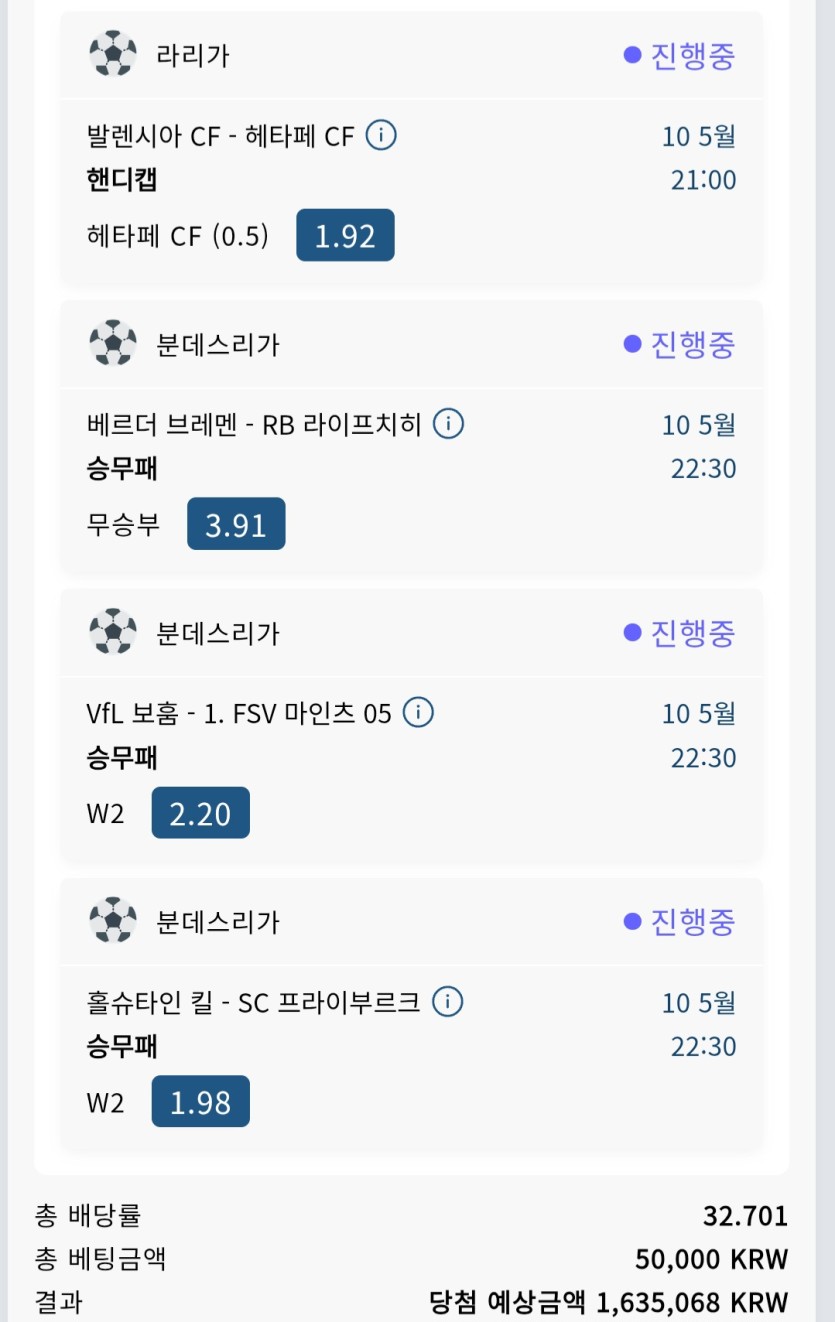Screen dimensions: 835x1322
Task: Open info icon for VfL 보훔 - 마인츠 05
Action: (418, 713)
